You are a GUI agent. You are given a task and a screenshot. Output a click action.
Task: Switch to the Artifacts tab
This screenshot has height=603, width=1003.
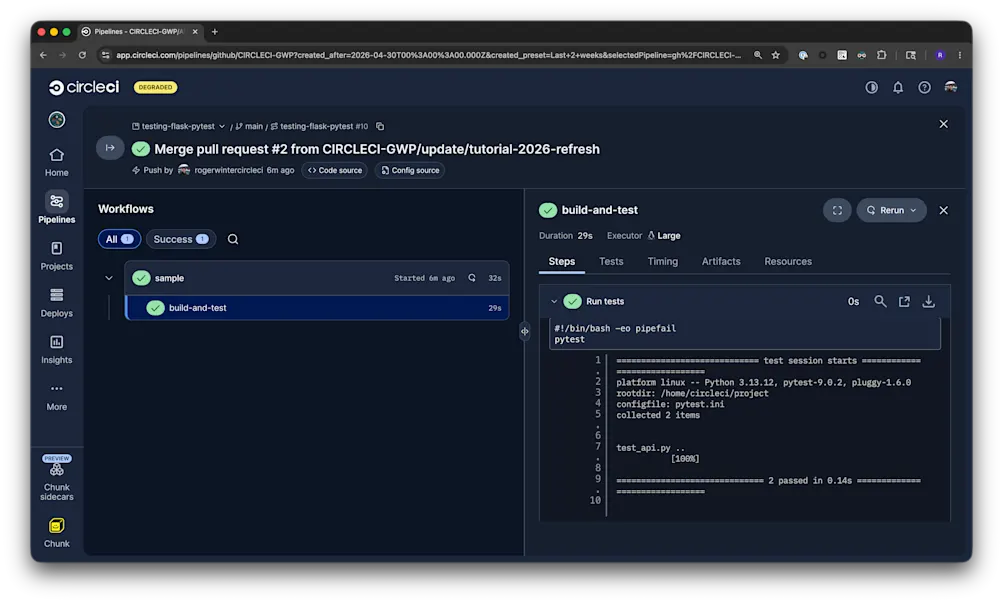[721, 261]
